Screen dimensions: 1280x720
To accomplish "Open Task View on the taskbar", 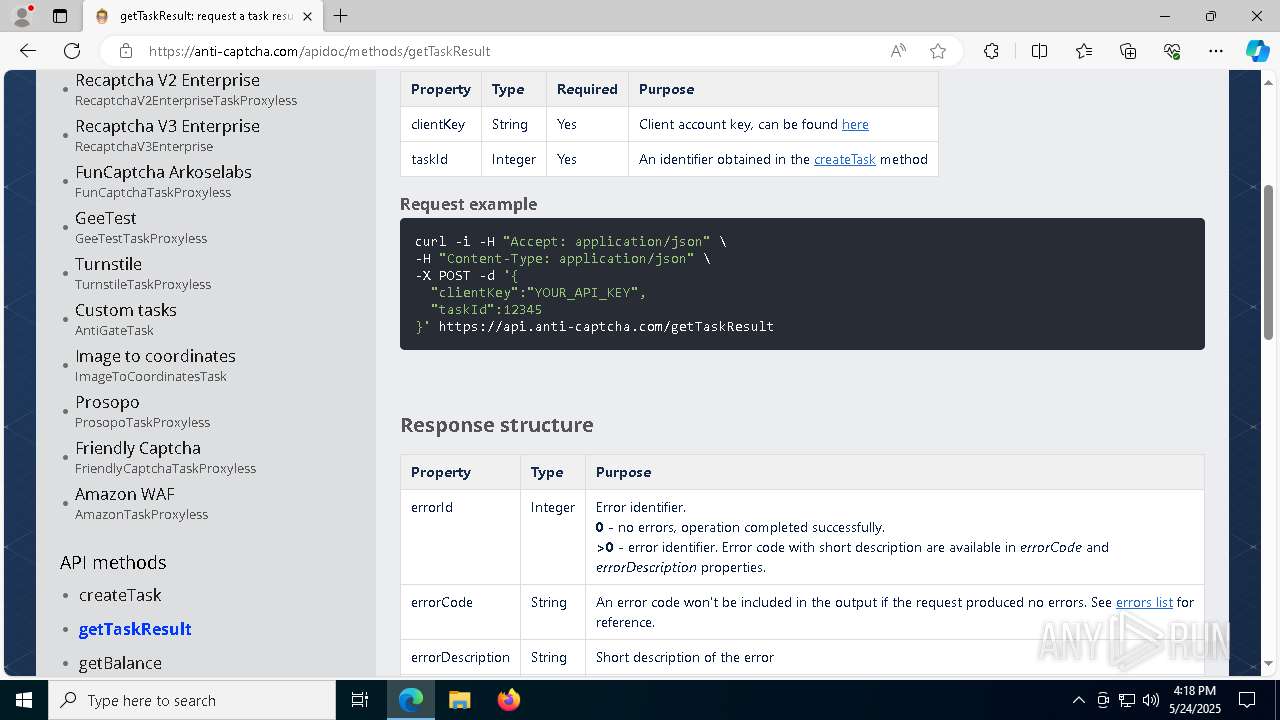I will 360,700.
